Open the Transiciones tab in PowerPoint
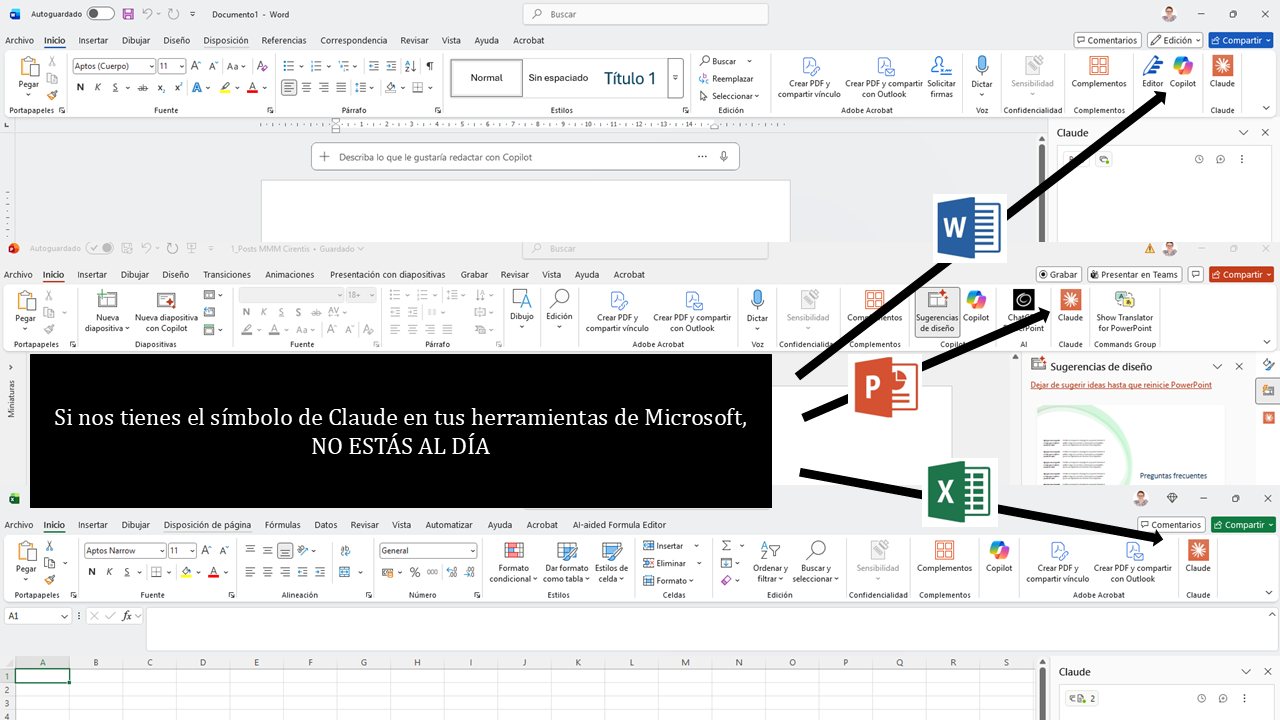1280x720 pixels. 227,275
